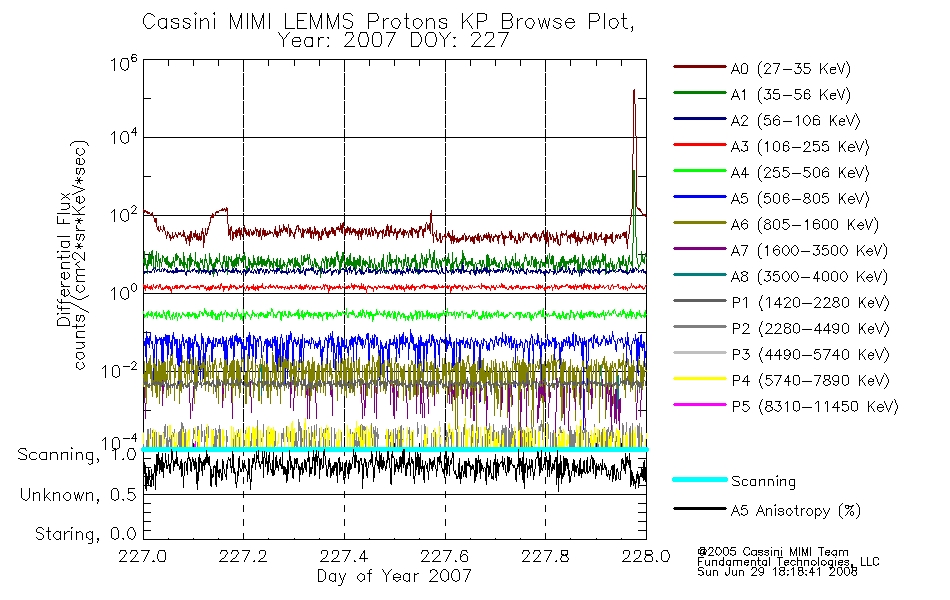Click the A4 (255-506 KeV) legend label

(800, 173)
